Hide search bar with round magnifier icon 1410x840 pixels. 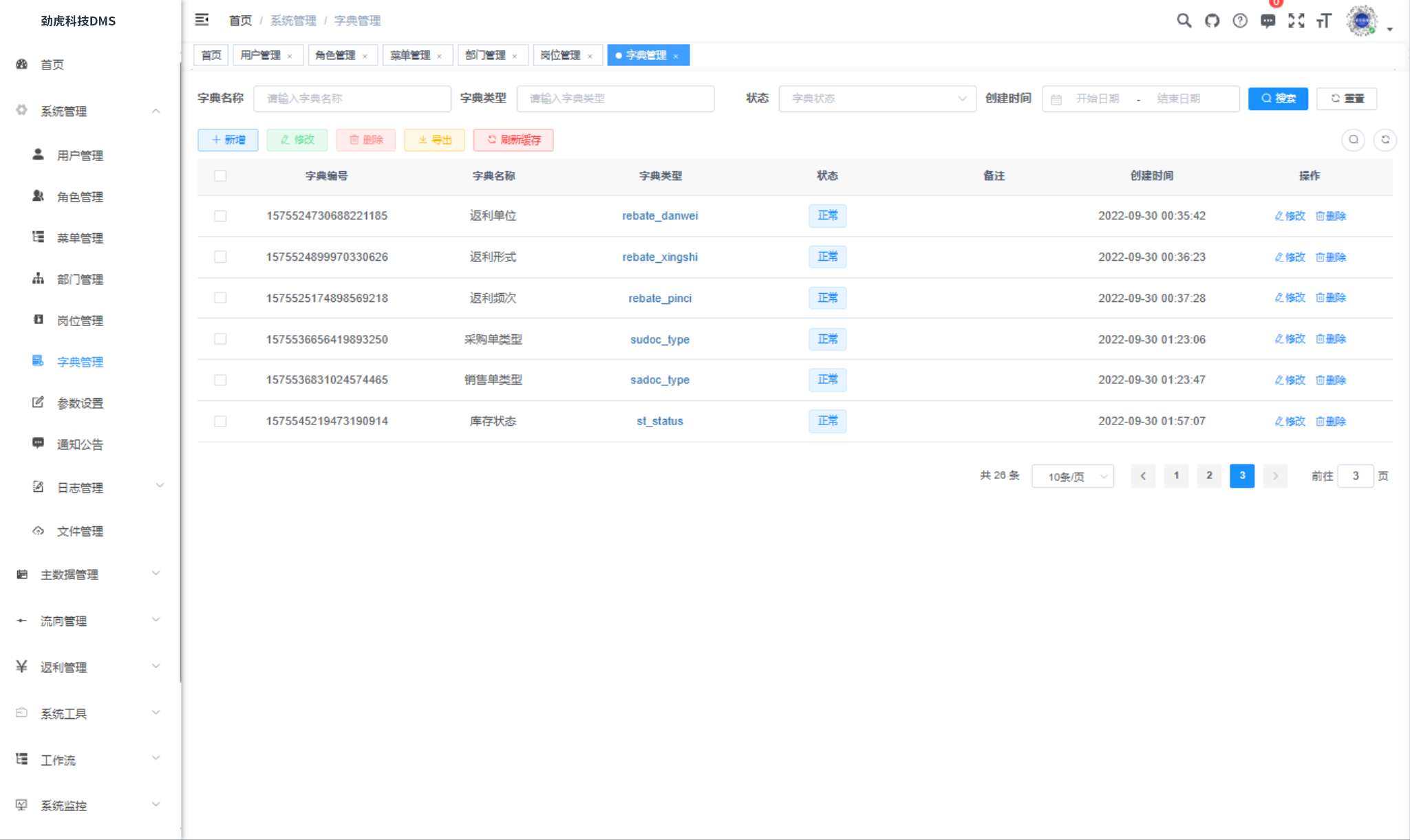pyautogui.click(x=1353, y=140)
